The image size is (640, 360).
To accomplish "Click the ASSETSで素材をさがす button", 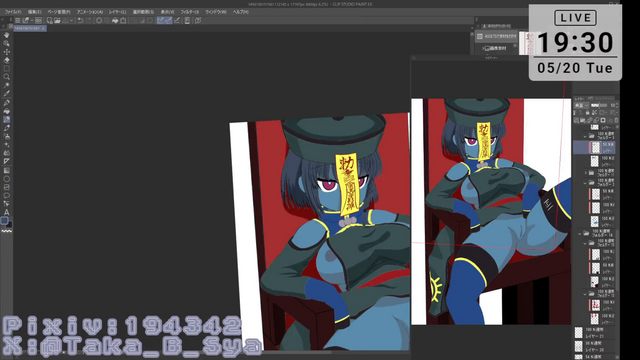I will (x=497, y=36).
